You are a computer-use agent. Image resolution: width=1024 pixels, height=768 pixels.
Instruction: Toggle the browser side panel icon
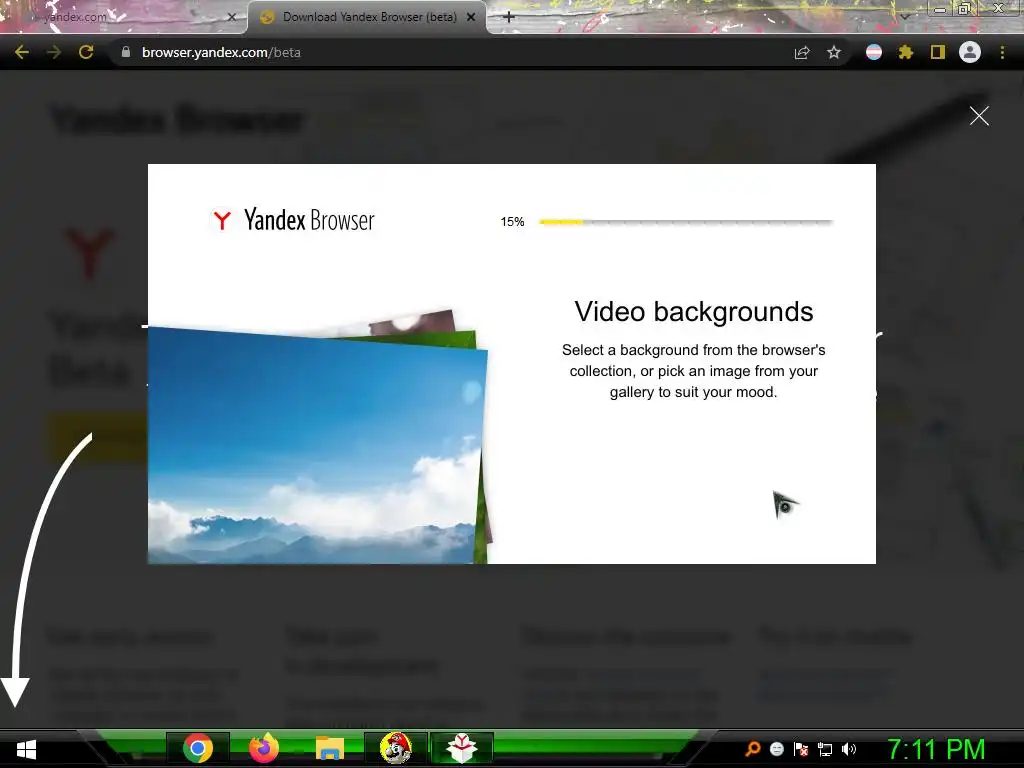tap(938, 52)
